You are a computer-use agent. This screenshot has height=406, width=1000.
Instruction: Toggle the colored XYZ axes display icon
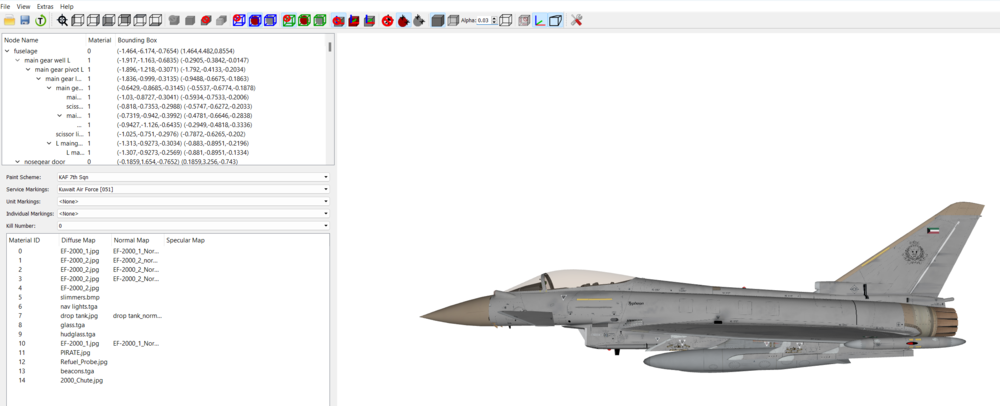[540, 20]
